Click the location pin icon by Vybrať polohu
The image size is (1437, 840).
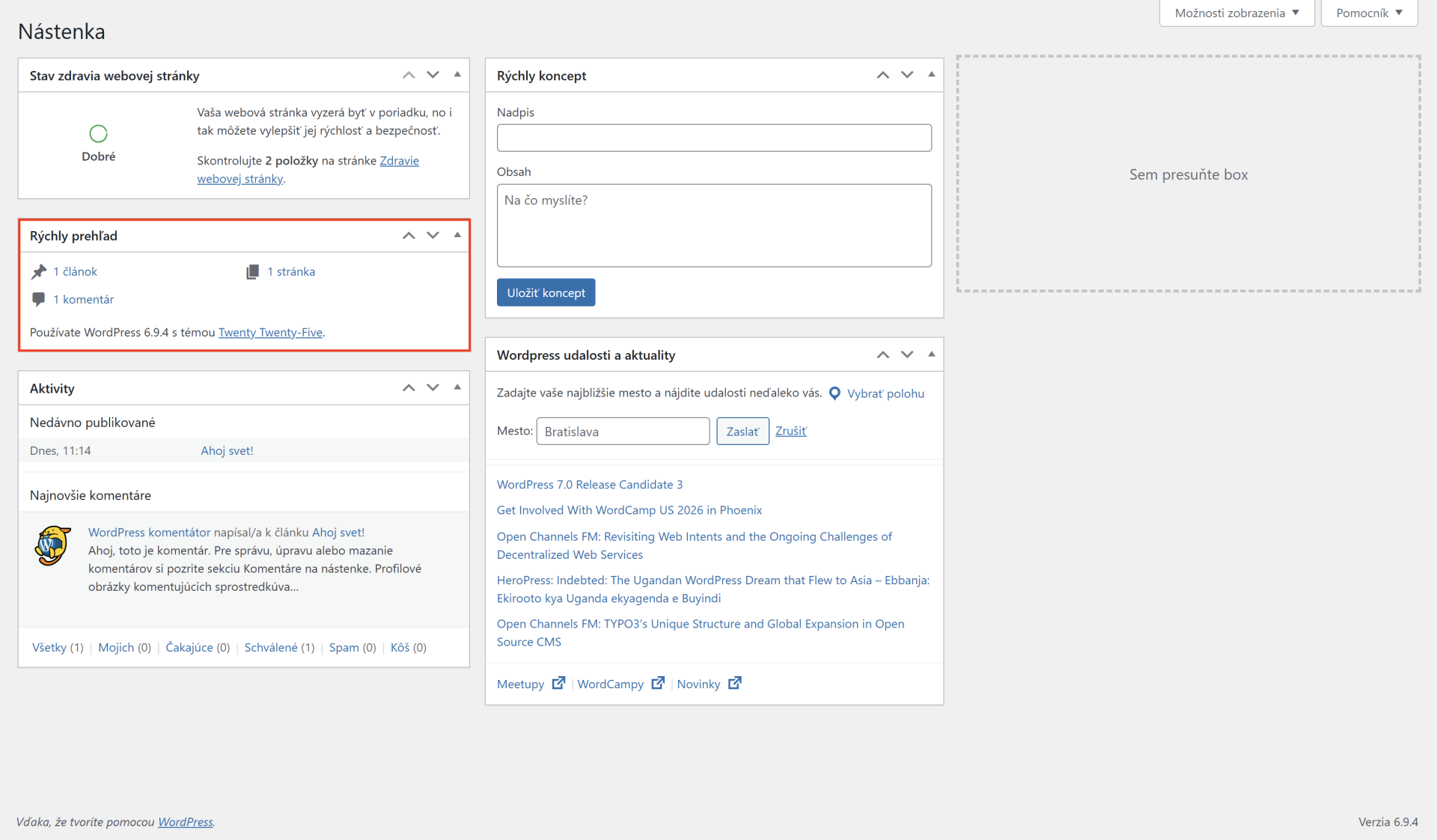[x=835, y=393]
